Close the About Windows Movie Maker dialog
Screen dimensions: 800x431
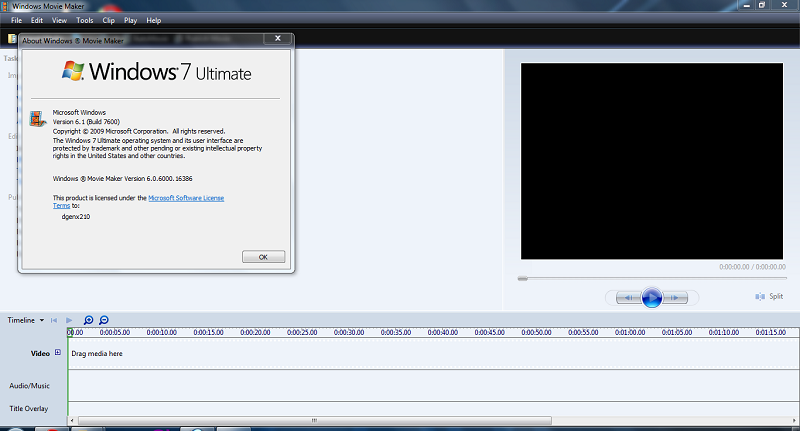(278, 38)
